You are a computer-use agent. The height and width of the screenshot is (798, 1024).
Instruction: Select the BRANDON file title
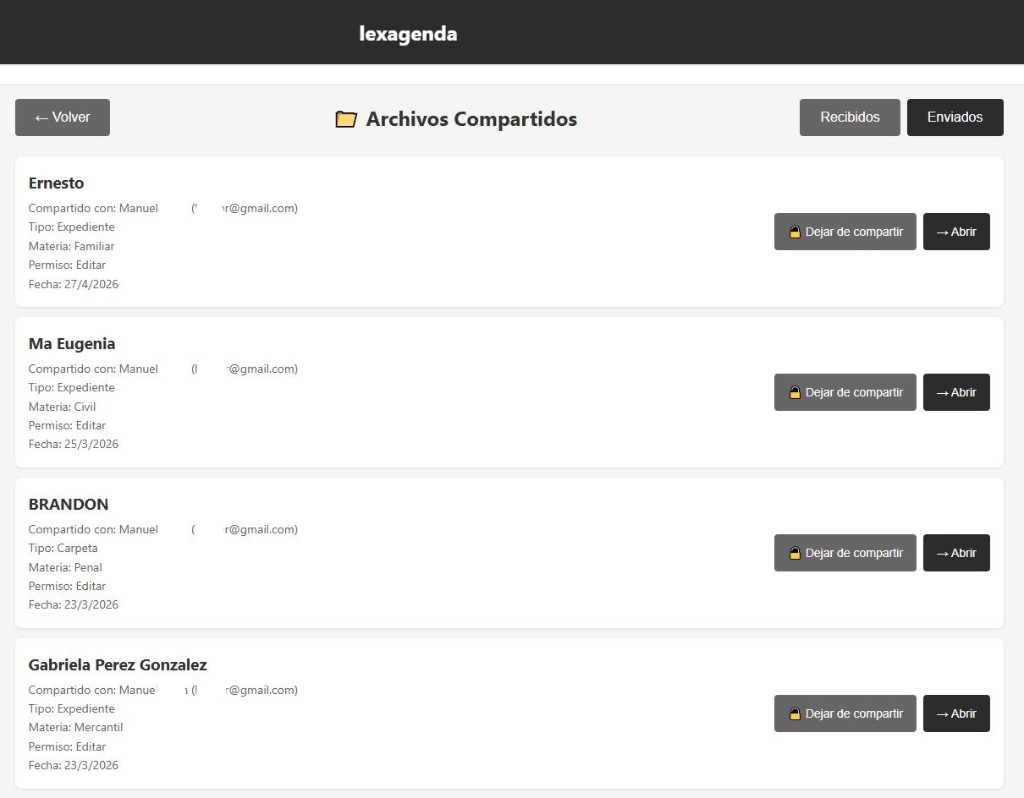point(69,504)
